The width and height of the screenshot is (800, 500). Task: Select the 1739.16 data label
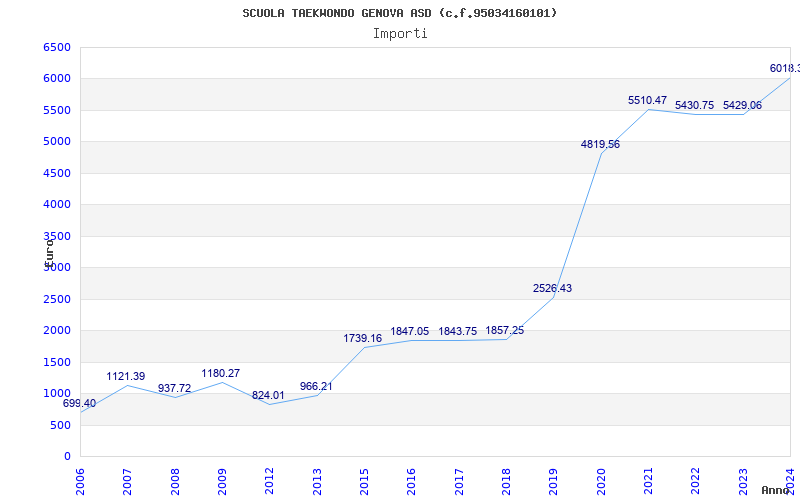click(362, 338)
